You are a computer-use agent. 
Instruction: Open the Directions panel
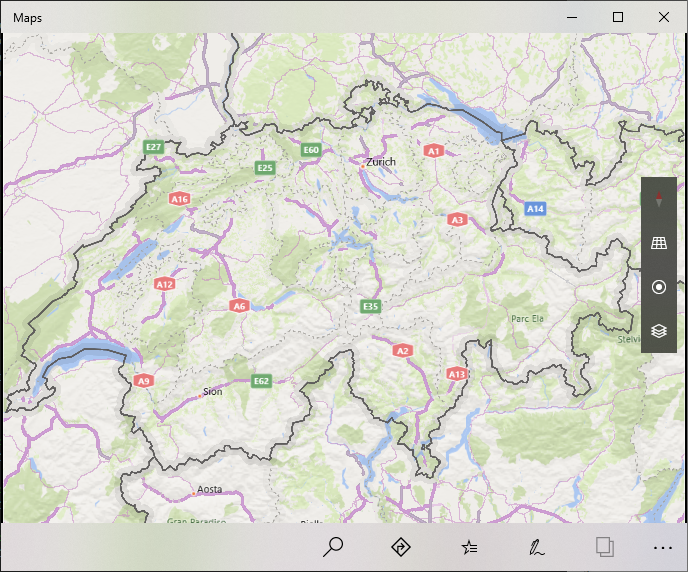click(401, 547)
